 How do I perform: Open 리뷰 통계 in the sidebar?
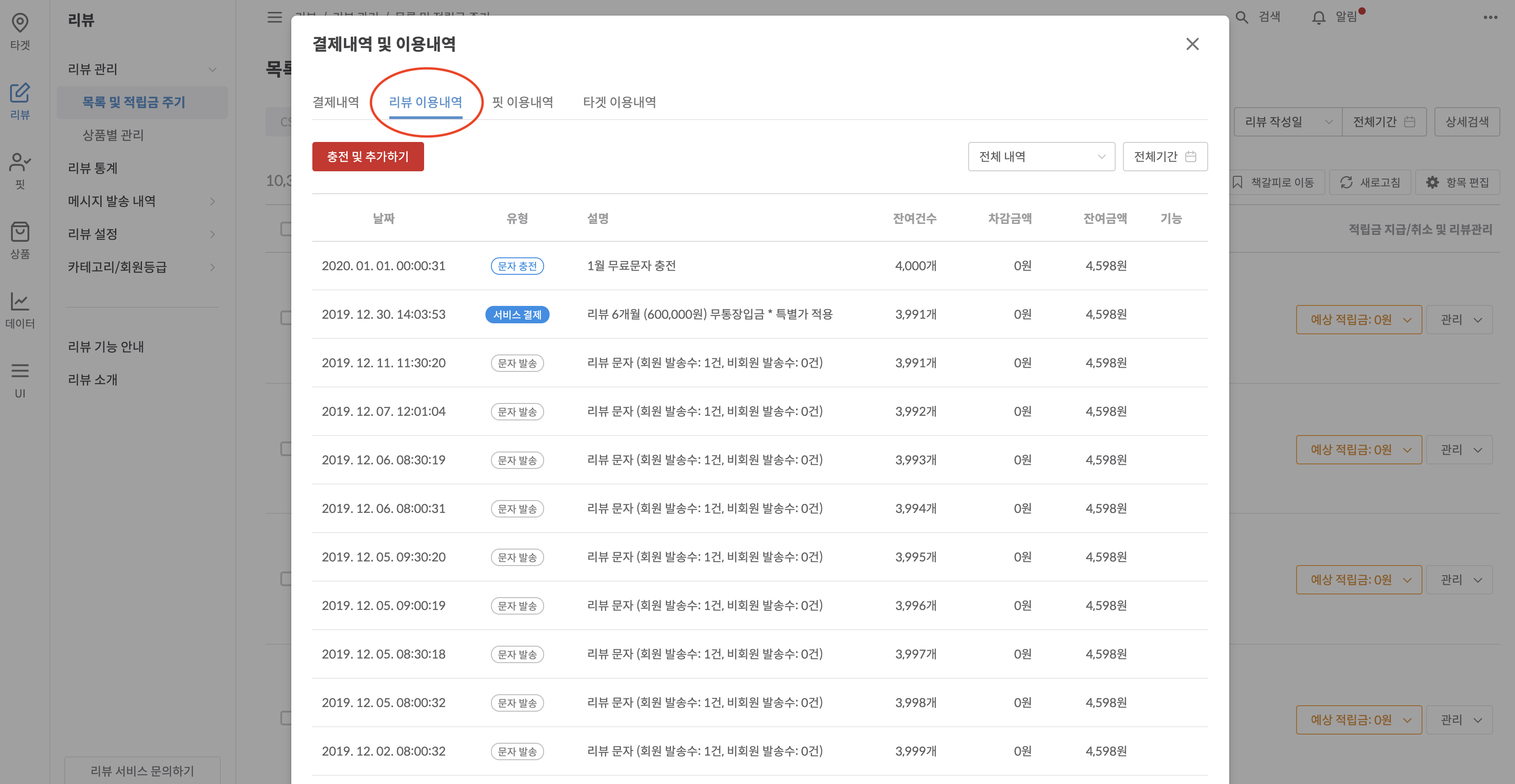[x=93, y=168]
